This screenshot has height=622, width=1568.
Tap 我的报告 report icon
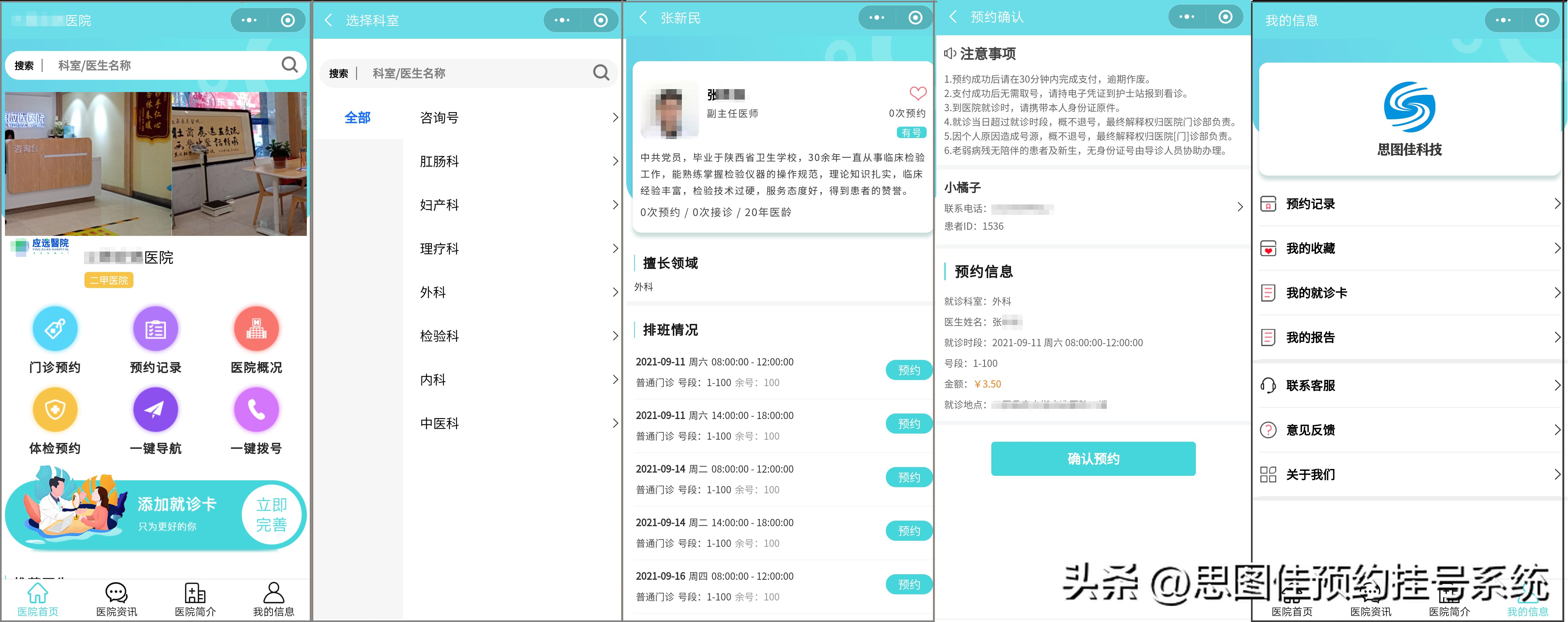pos(1268,337)
